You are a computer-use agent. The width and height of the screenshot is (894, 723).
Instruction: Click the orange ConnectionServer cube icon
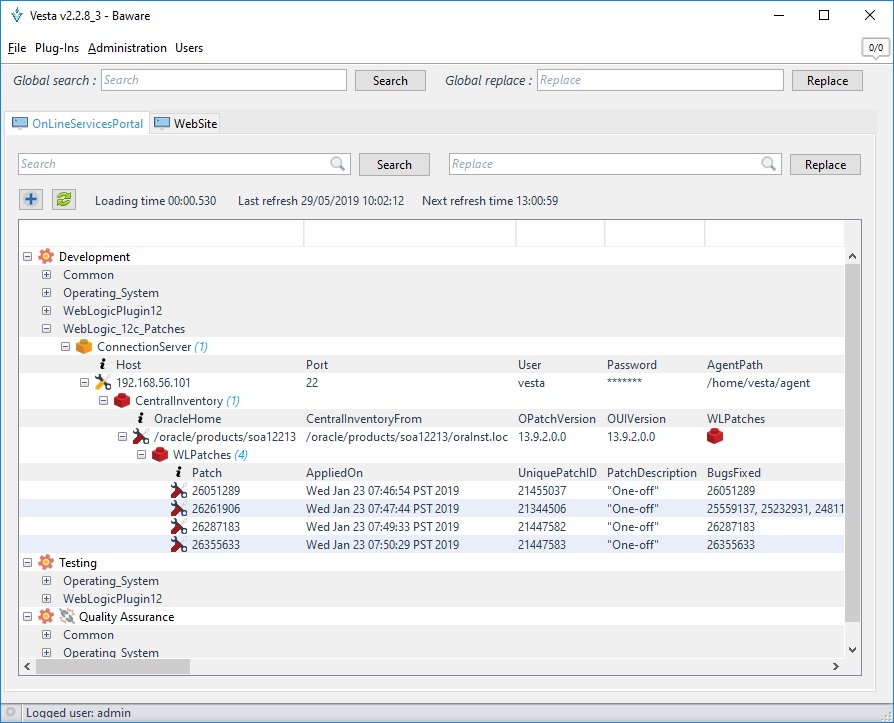(x=84, y=347)
